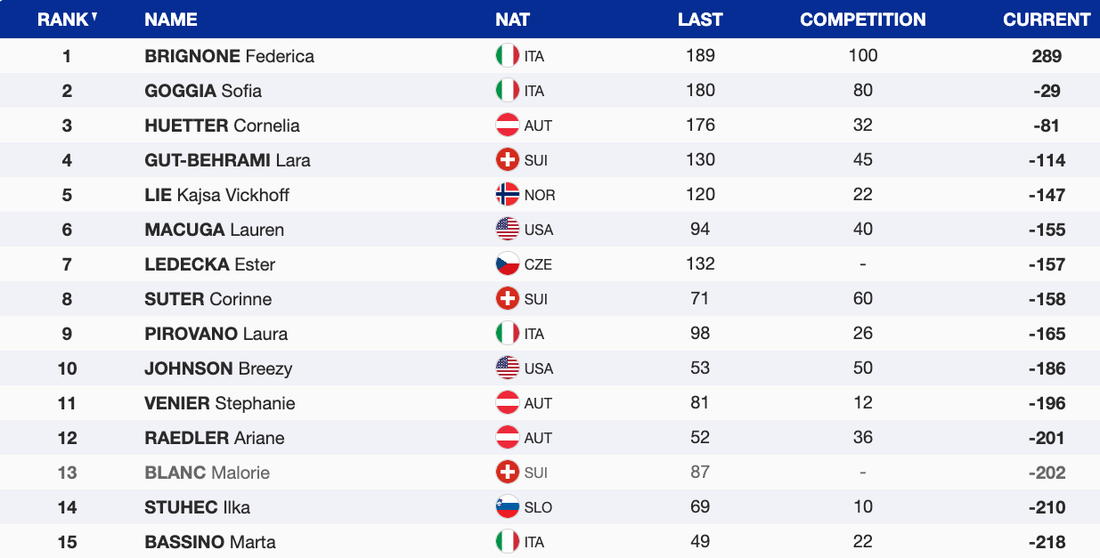Screen dimensions: 1100x558
Task: Sort by COMPETITION column header
Action: click(x=862, y=19)
